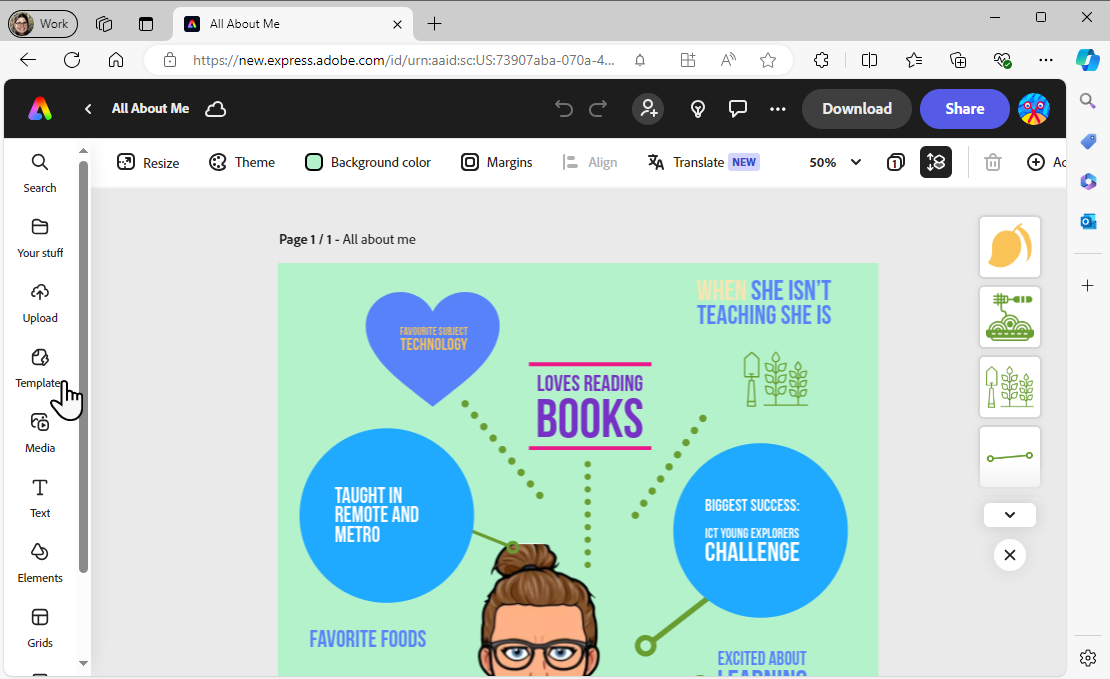Viewport: 1110px width, 679px height.
Task: Open the Theme option
Action: tap(241, 162)
